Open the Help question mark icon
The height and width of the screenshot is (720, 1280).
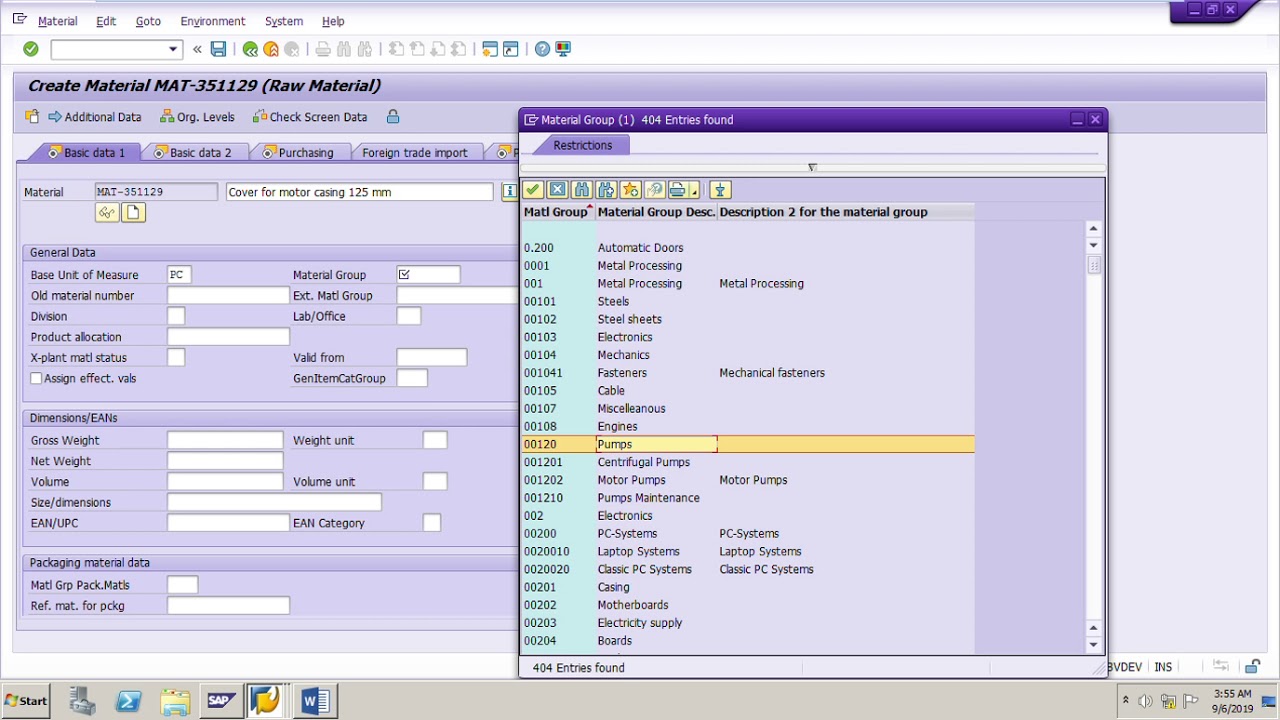(542, 49)
